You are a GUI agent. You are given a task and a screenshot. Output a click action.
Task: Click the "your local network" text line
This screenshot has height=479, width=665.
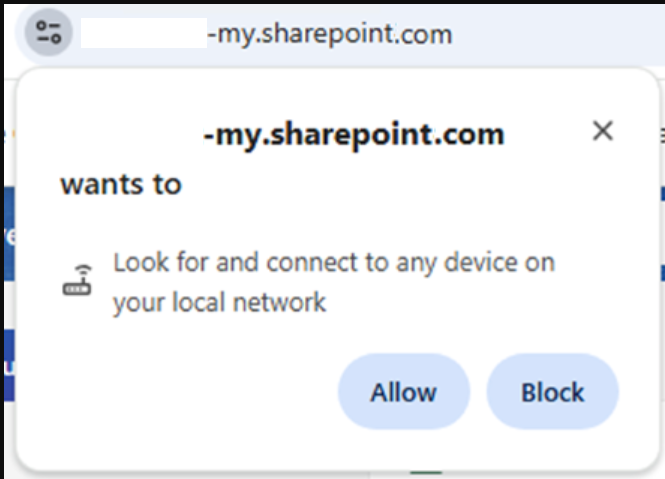(x=219, y=302)
